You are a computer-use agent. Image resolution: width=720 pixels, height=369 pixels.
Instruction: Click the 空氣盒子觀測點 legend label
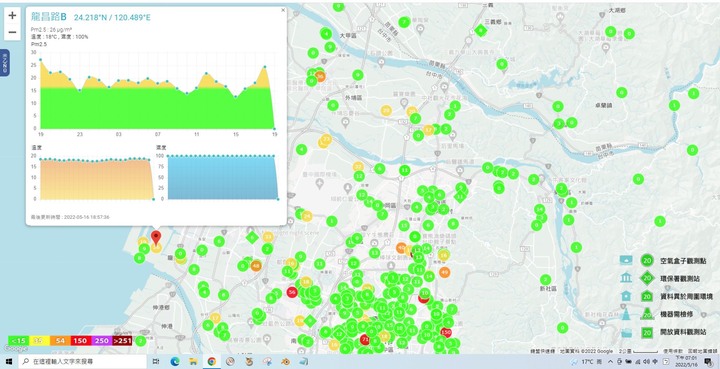(683, 261)
